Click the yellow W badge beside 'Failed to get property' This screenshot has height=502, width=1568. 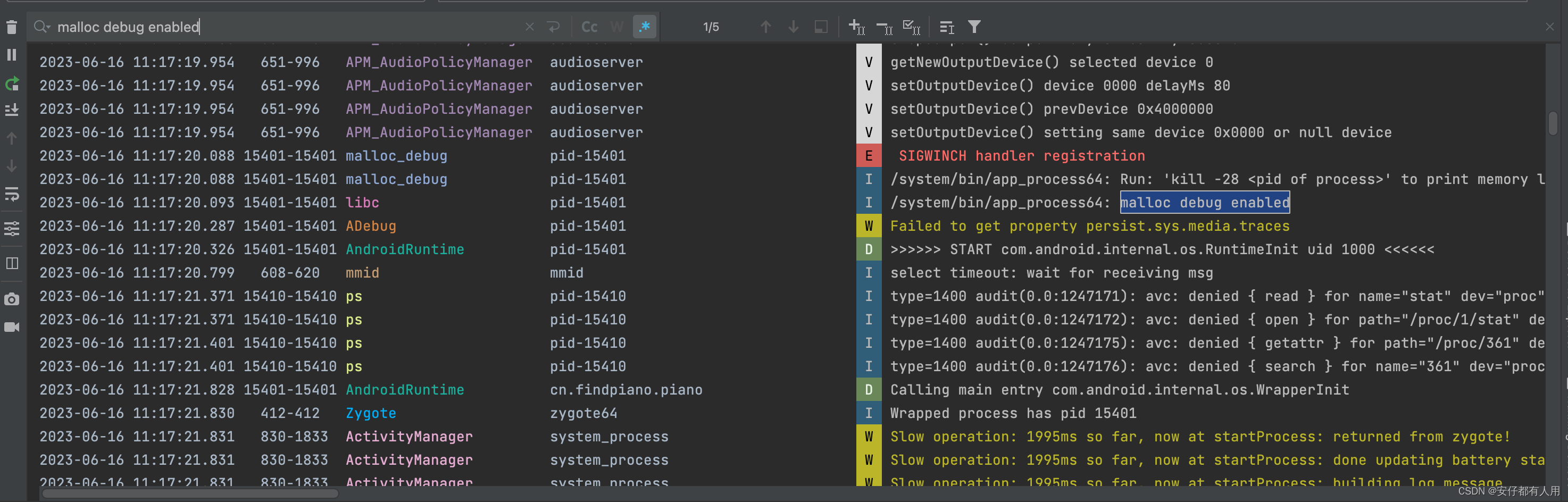[869, 226]
